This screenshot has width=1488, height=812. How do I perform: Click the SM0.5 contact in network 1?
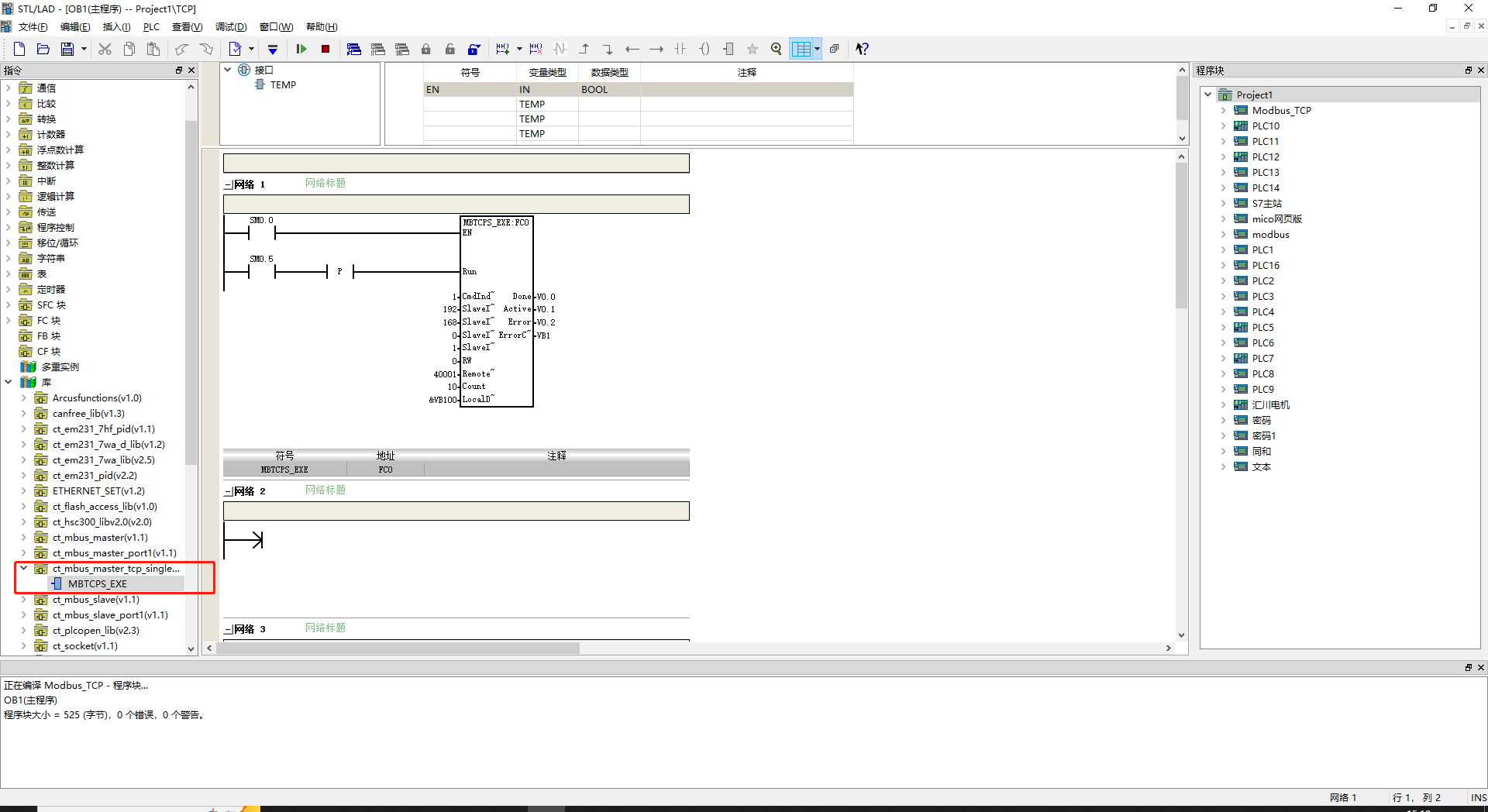tap(261, 271)
